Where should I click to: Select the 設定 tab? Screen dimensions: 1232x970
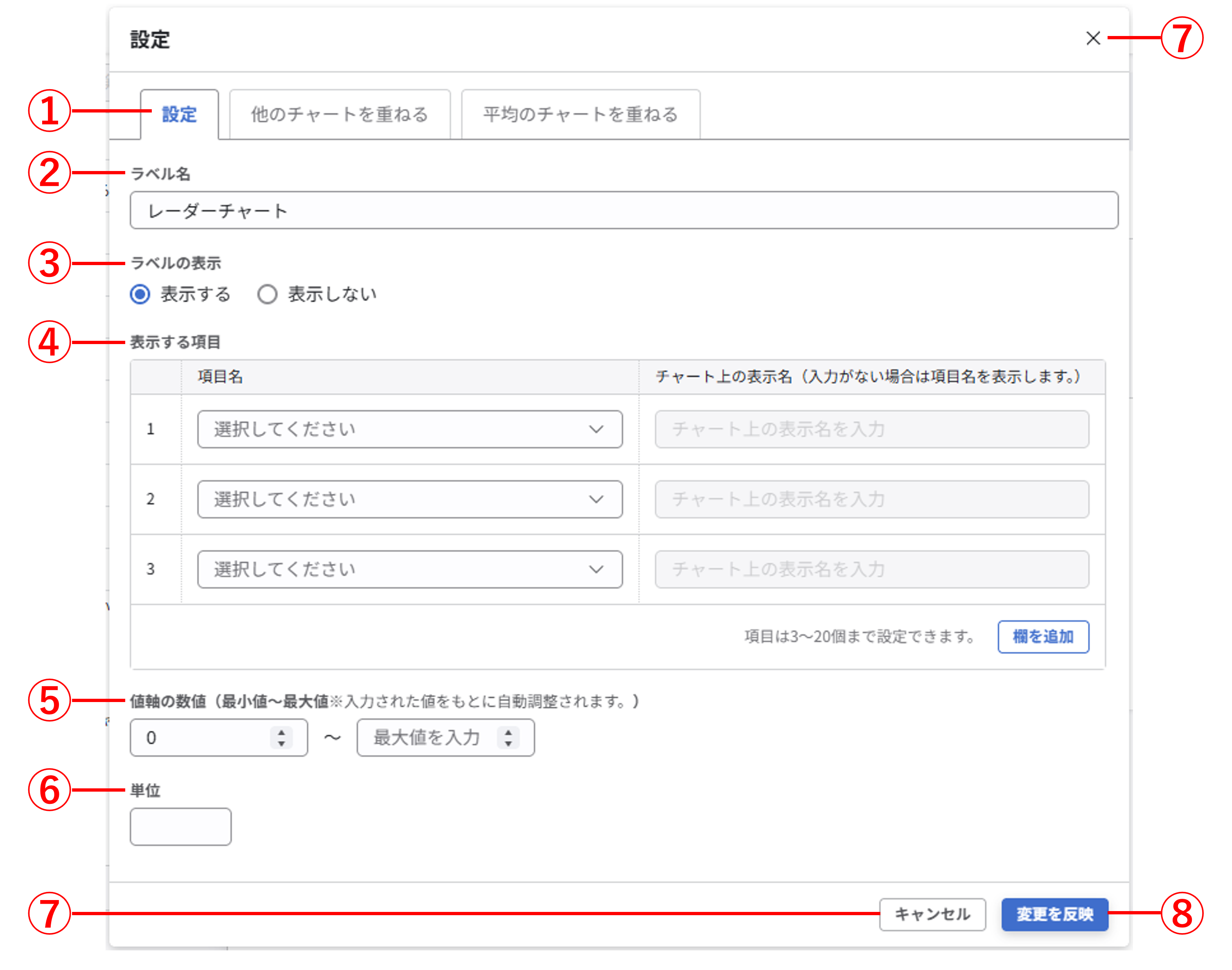[x=179, y=115]
